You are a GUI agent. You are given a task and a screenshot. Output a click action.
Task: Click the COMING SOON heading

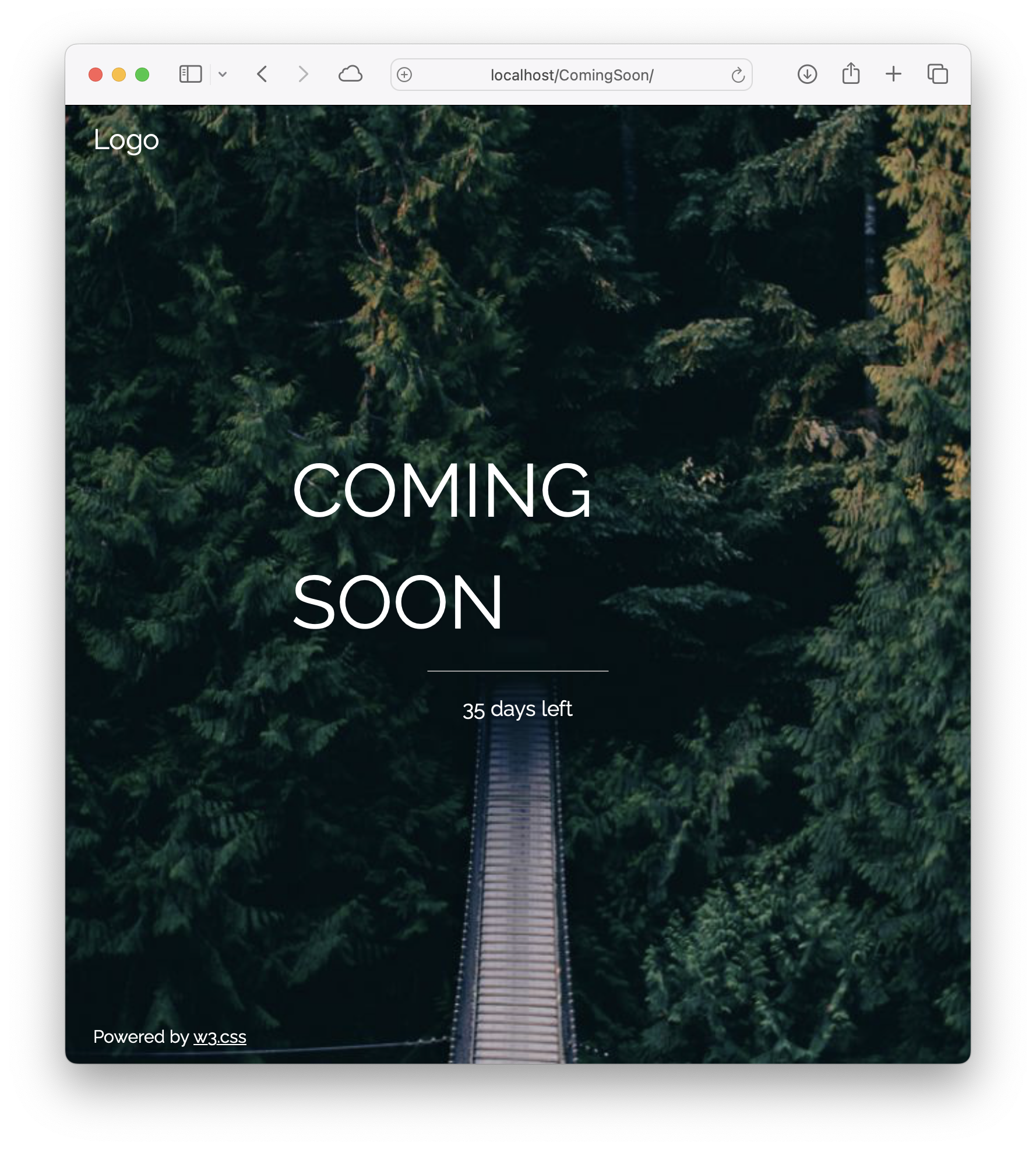(441, 545)
